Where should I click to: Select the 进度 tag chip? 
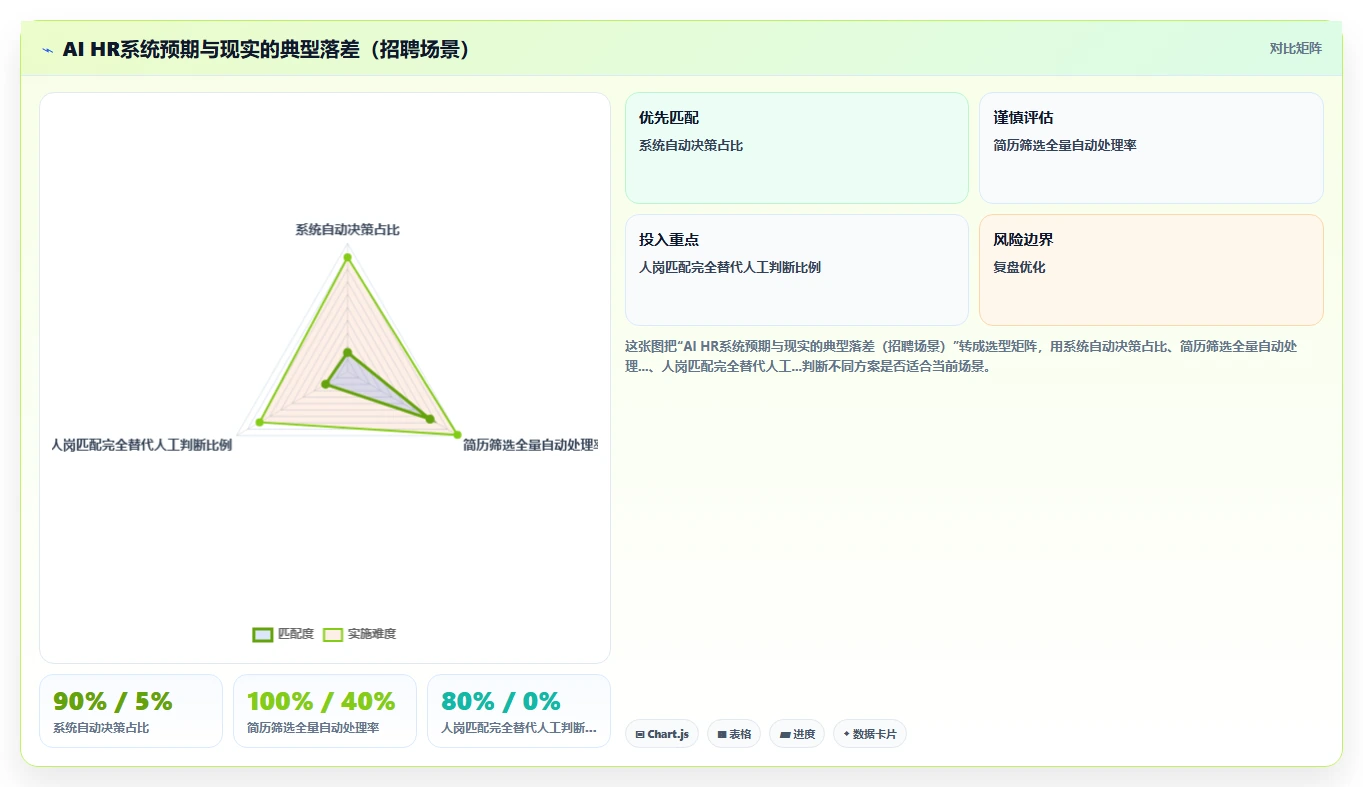pos(797,734)
